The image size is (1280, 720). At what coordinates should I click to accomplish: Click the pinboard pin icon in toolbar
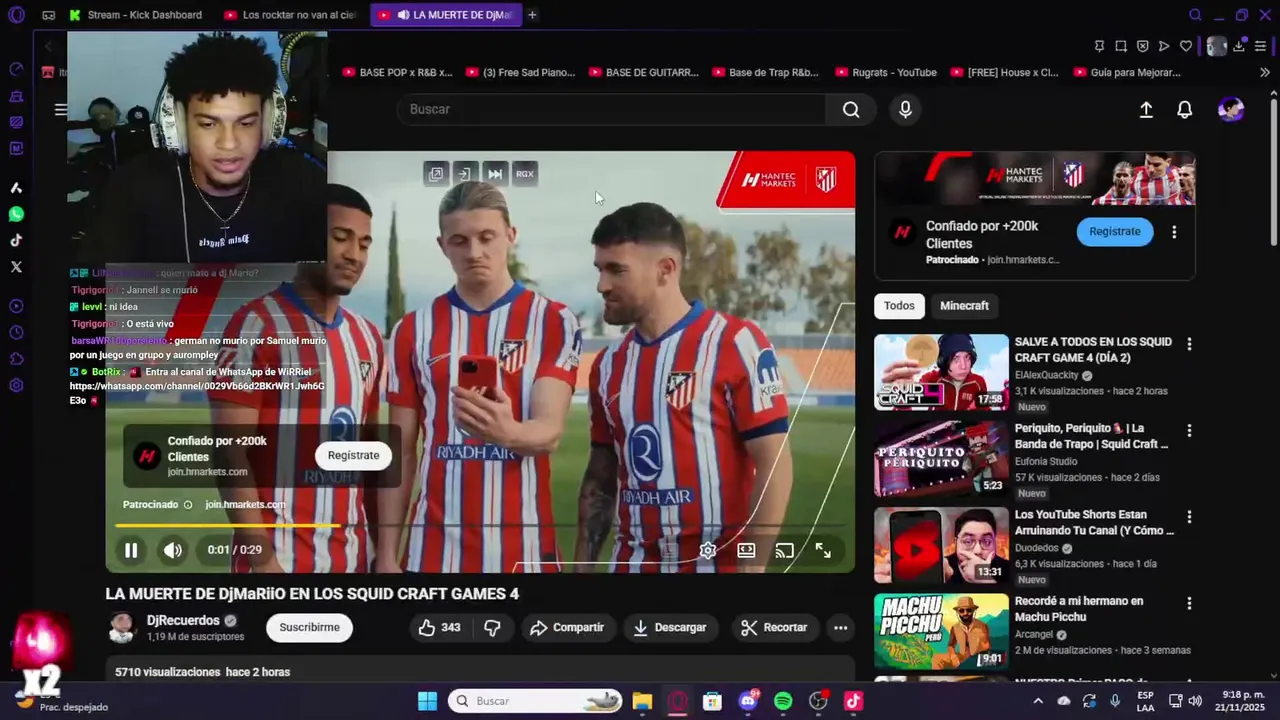pyautogui.click(x=1099, y=46)
